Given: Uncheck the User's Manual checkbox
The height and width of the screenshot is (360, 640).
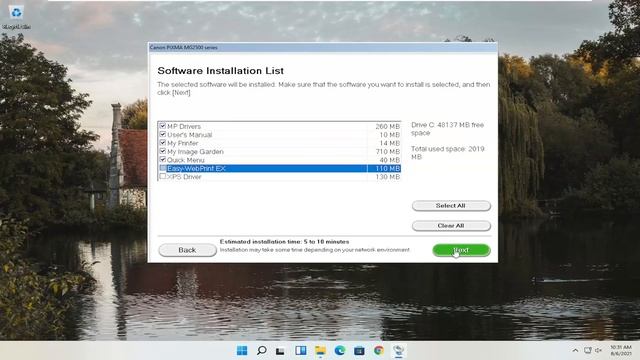Looking at the screenshot, I should pyautogui.click(x=162, y=134).
